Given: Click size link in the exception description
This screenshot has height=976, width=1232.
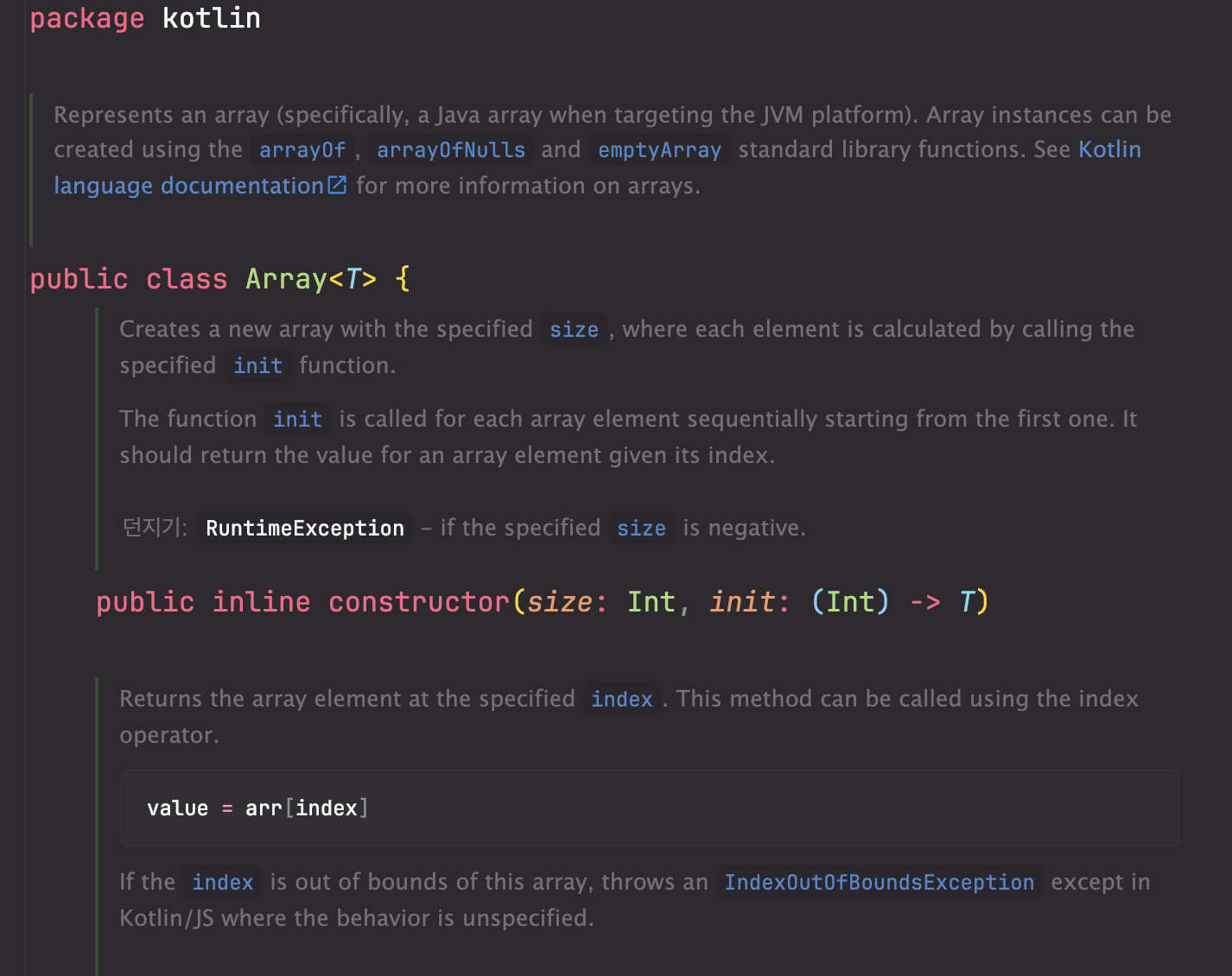Looking at the screenshot, I should (x=642, y=529).
